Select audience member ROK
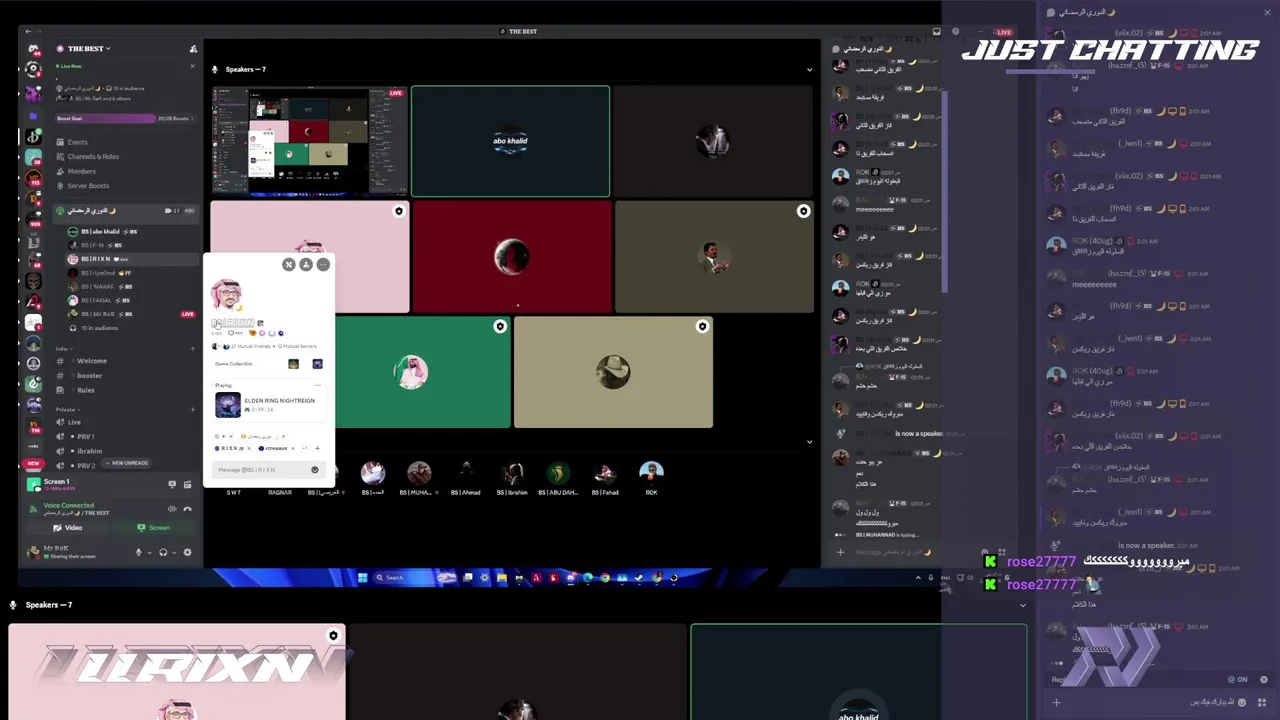Viewport: 1280px width, 720px height. (x=651, y=478)
